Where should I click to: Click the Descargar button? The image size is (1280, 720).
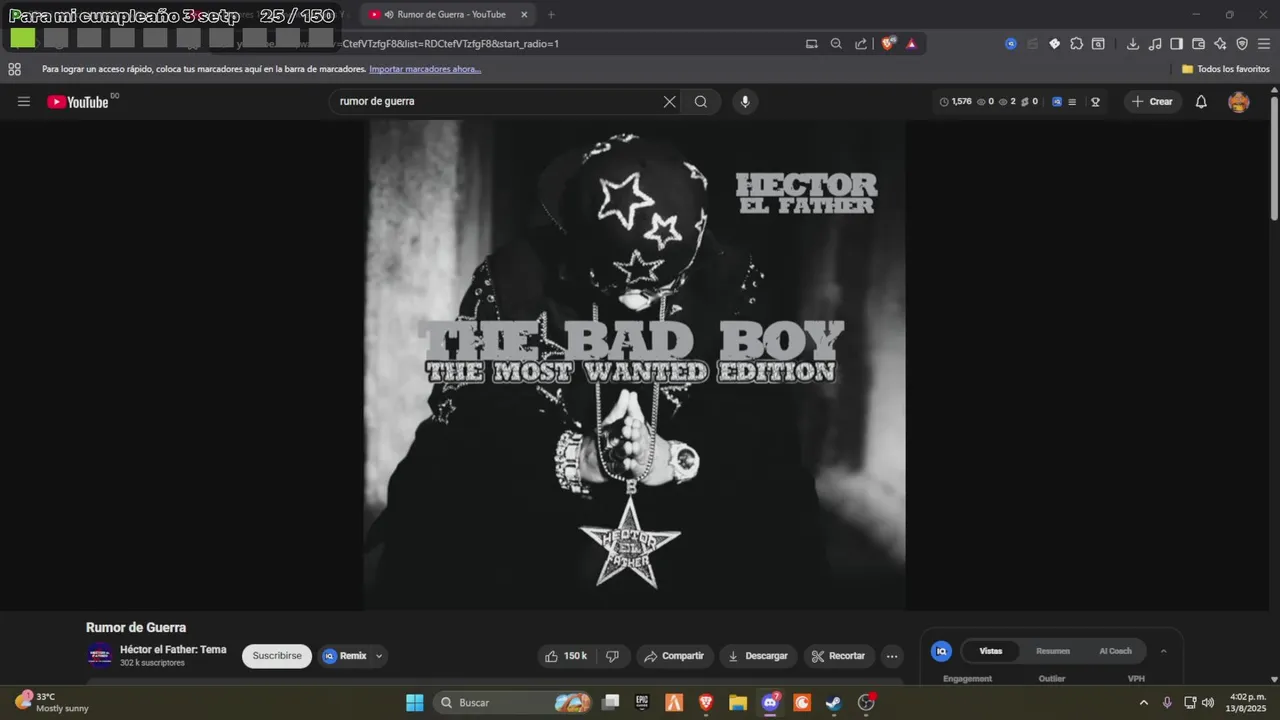(759, 656)
